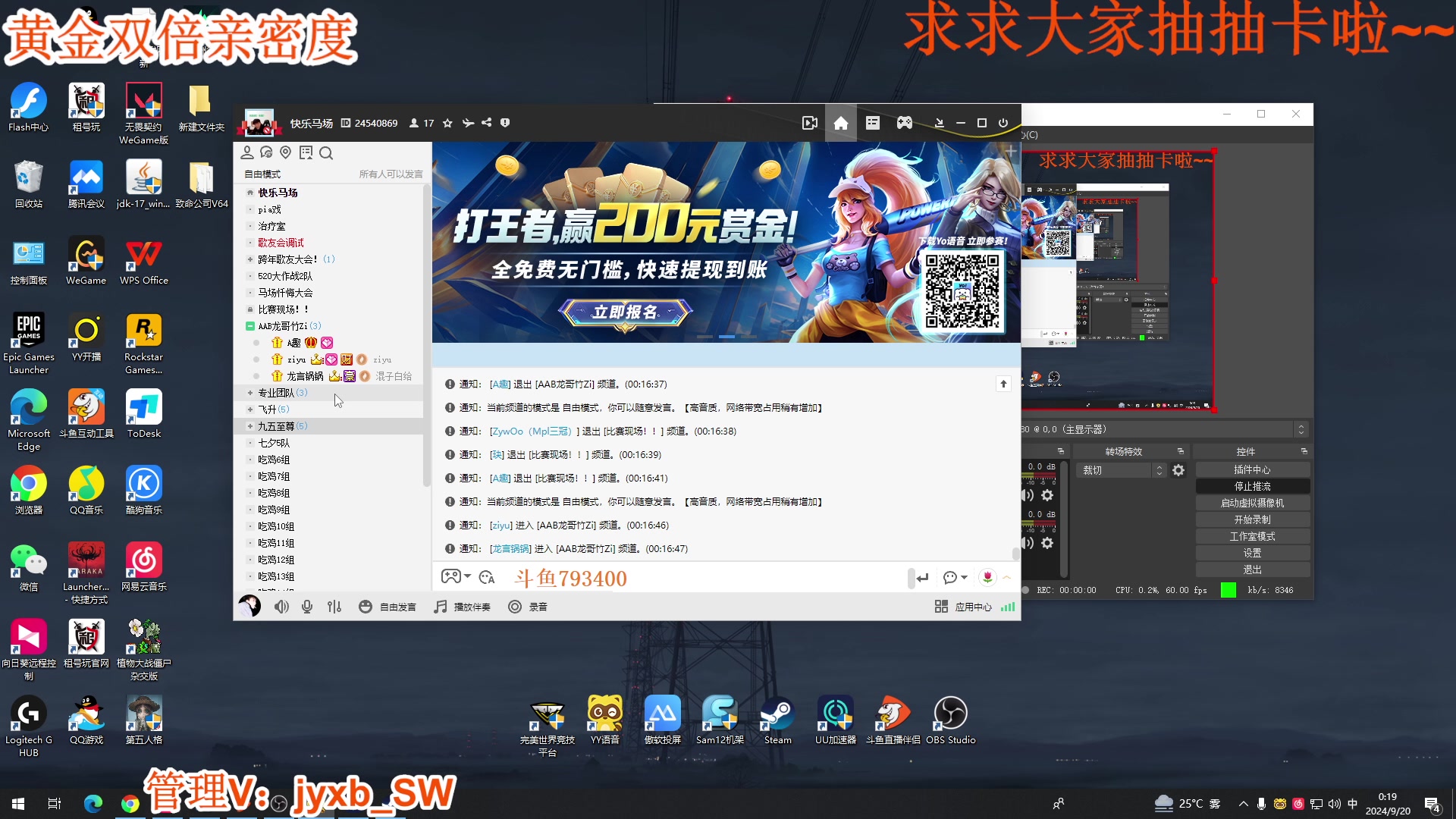Pop out the 转场特效 dock in OBS

(x=1181, y=451)
